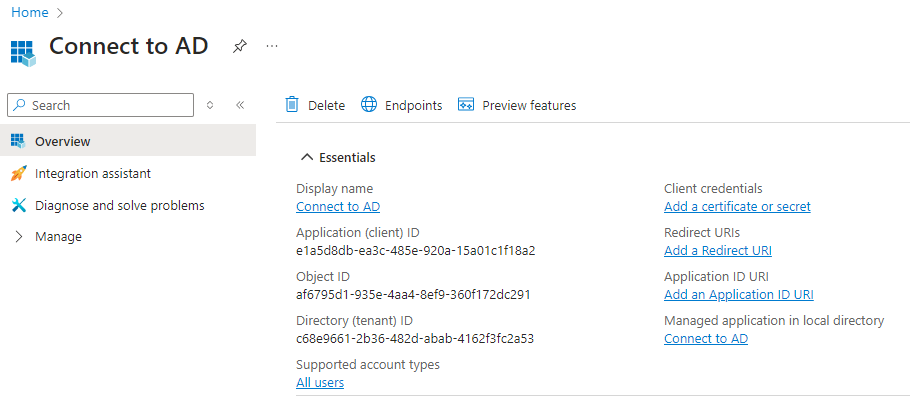This screenshot has height=409, width=910.
Task: Click Add a Redirect URI link
Action: (718, 251)
